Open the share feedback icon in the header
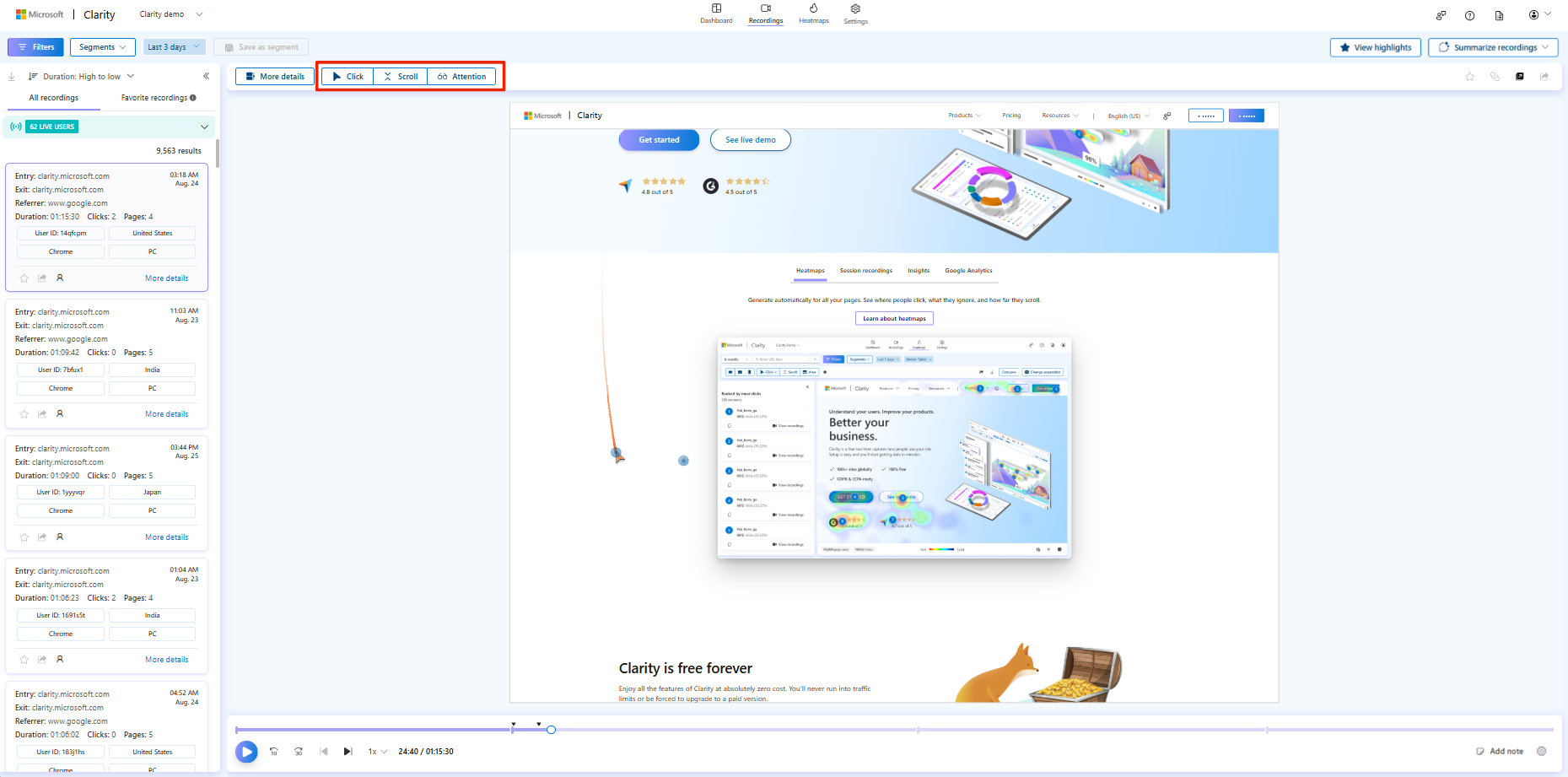The image size is (1568, 777). tap(1441, 15)
